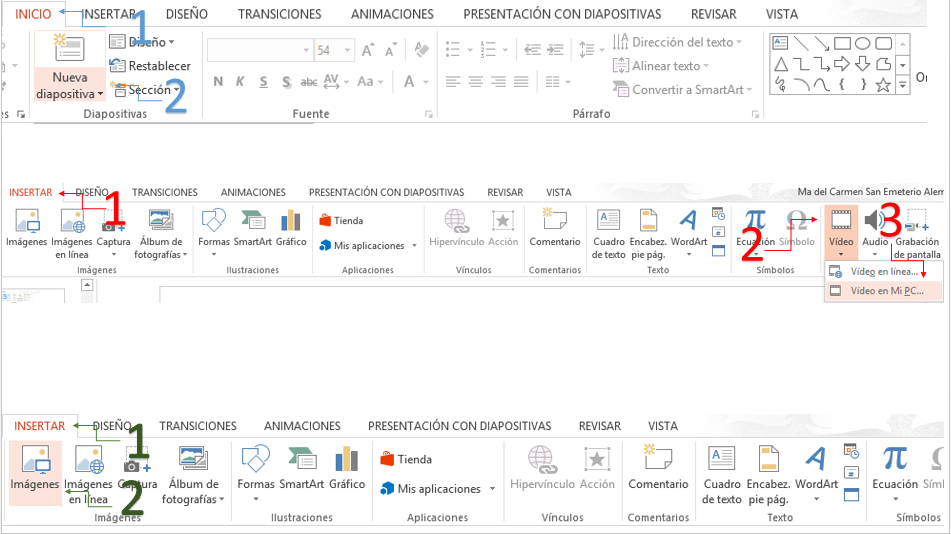This screenshot has height=534, width=951.
Task: Click the Audio speaker icon
Action: click(875, 220)
